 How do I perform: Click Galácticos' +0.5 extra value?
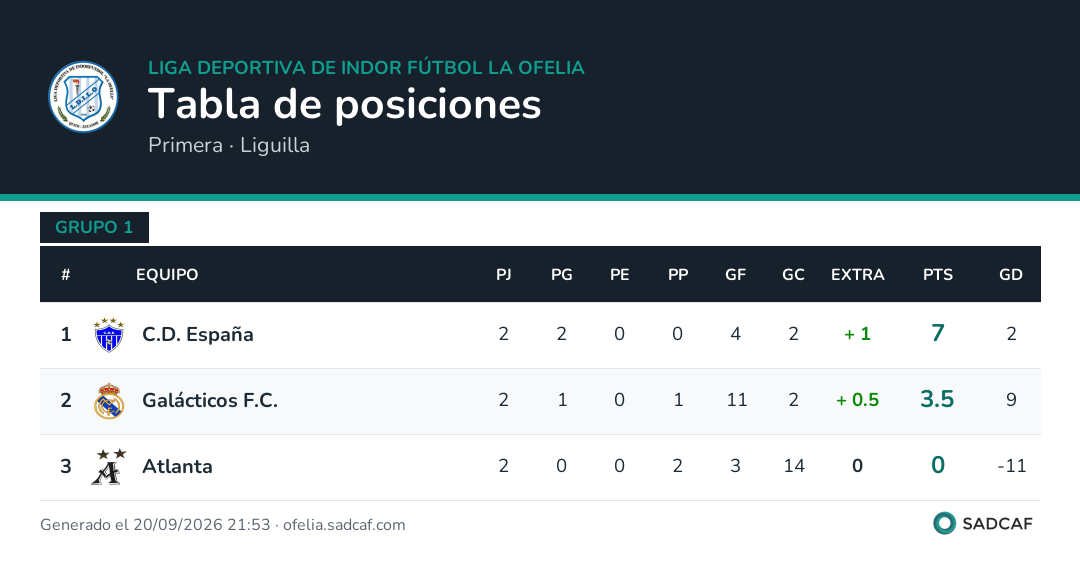pyautogui.click(x=858, y=400)
